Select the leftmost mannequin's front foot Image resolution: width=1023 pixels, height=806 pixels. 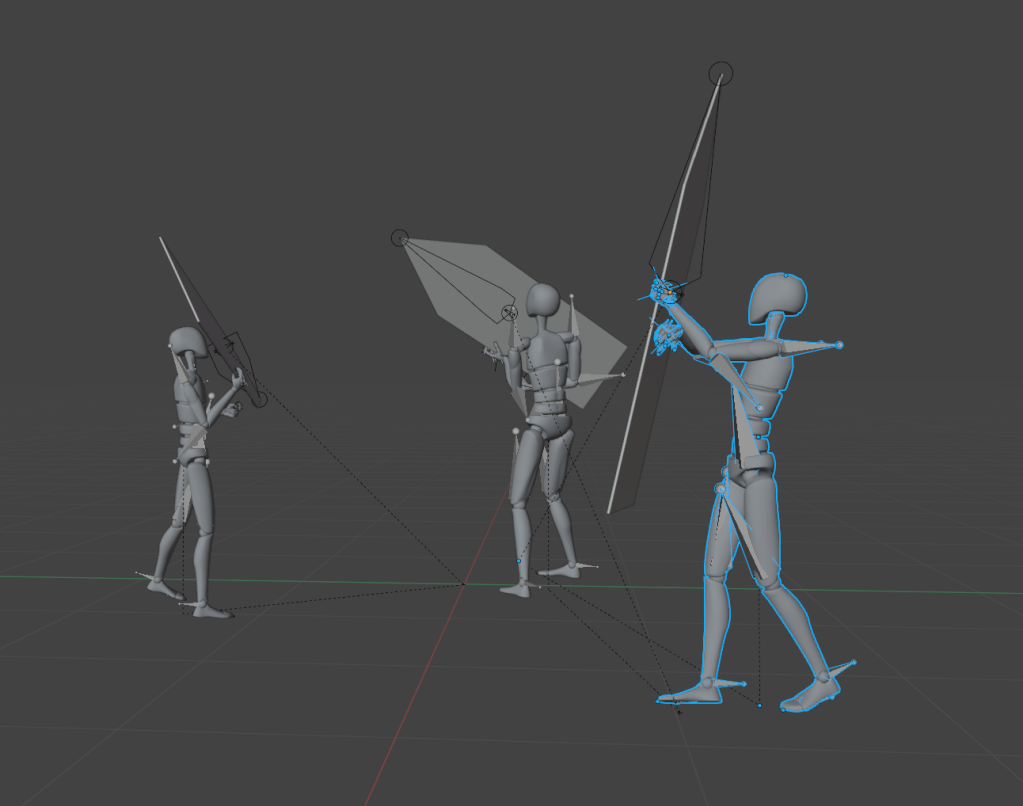pos(210,610)
